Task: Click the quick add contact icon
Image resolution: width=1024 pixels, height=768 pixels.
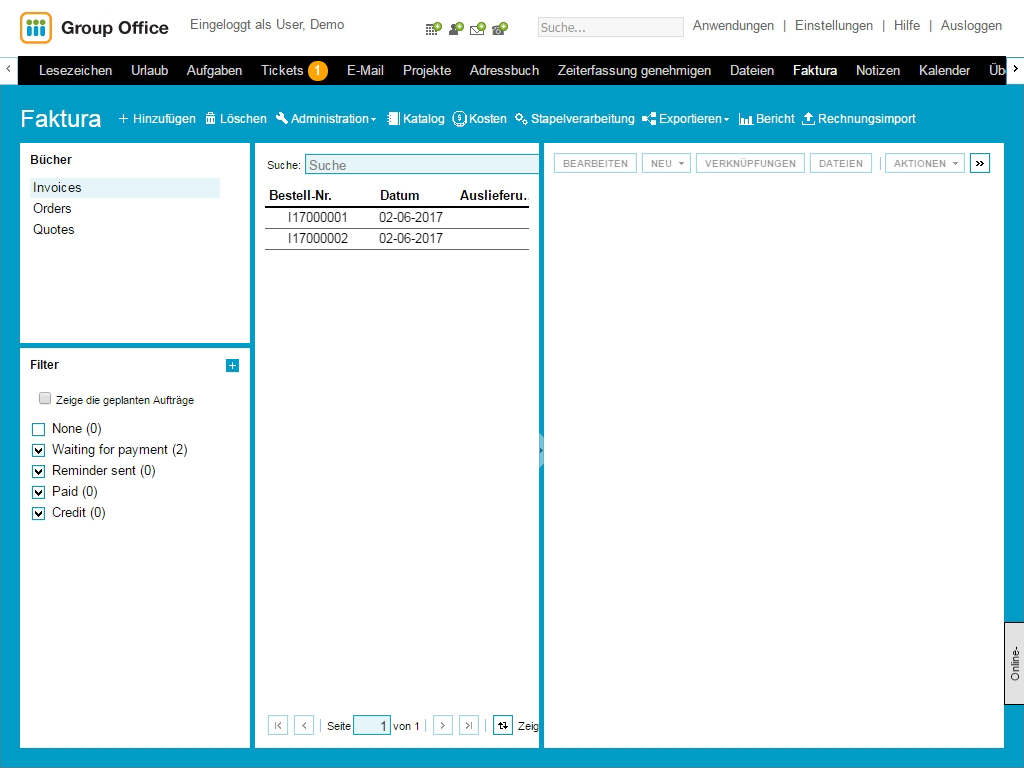Action: click(x=456, y=28)
